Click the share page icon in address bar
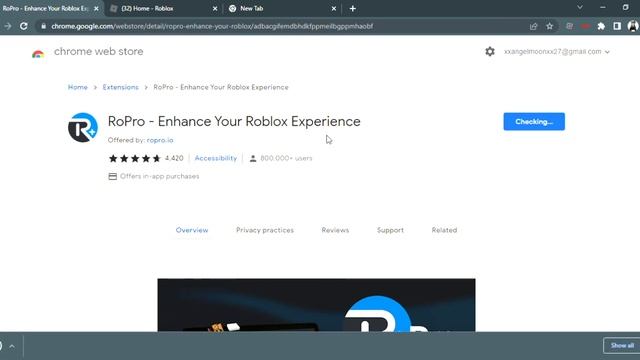 click(533, 26)
